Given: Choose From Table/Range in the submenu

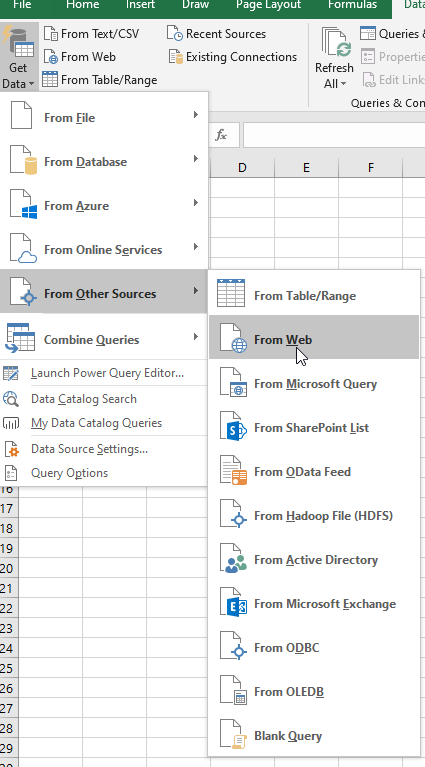Looking at the screenshot, I should (x=314, y=293).
